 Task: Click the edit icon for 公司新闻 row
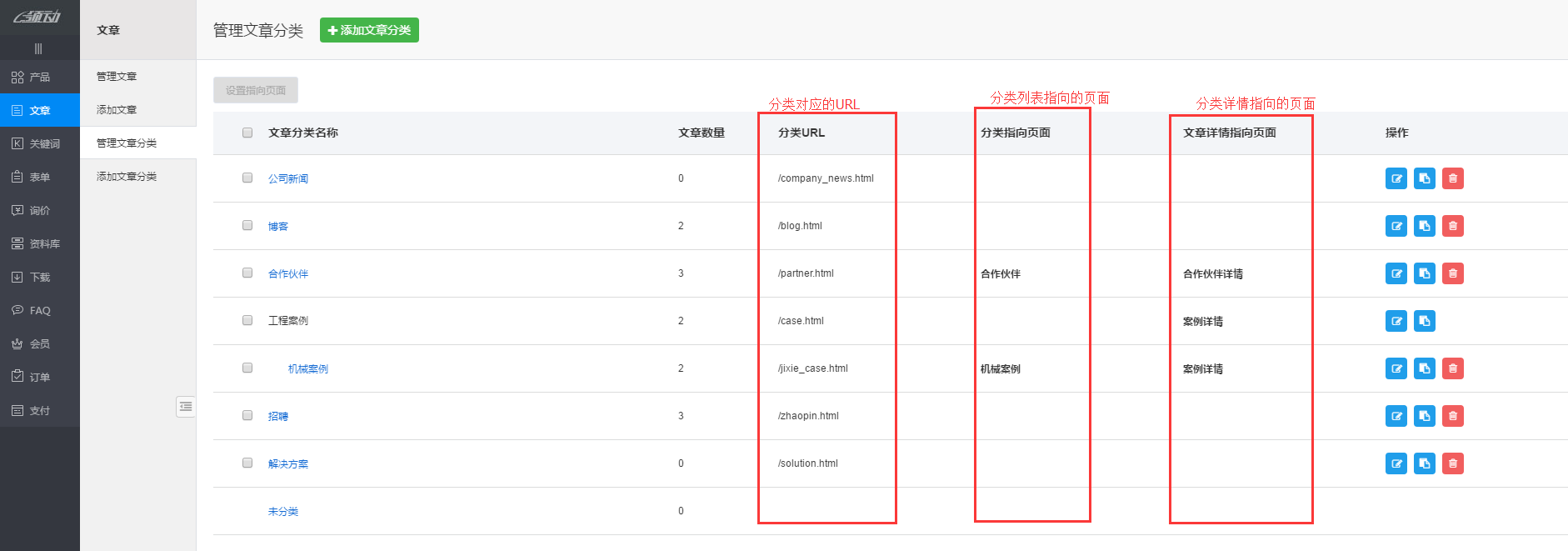pos(1396,178)
